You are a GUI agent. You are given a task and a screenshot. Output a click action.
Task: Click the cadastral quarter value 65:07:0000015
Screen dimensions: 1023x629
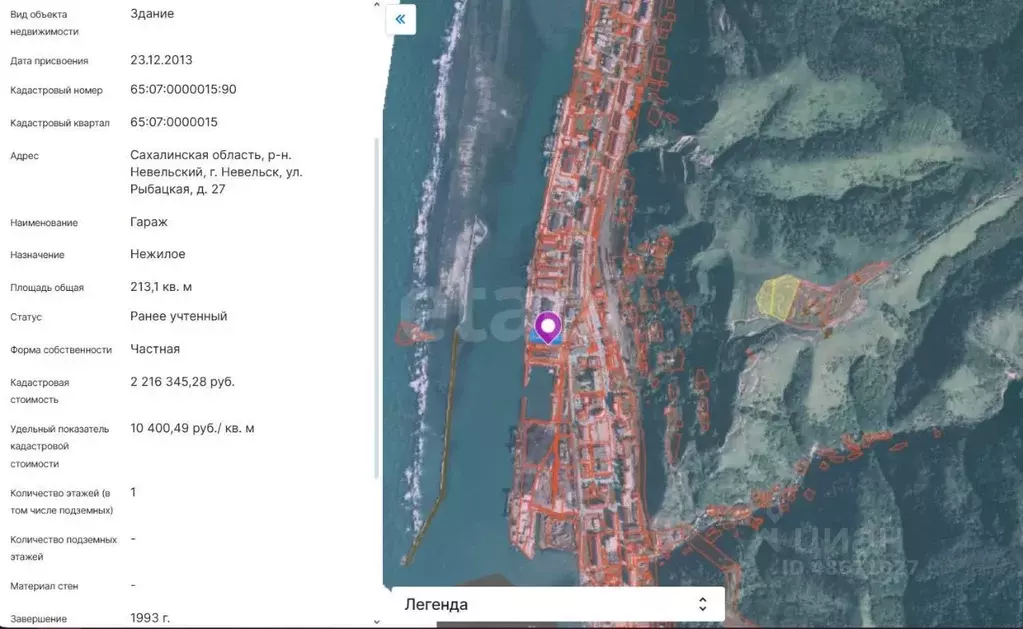click(174, 122)
